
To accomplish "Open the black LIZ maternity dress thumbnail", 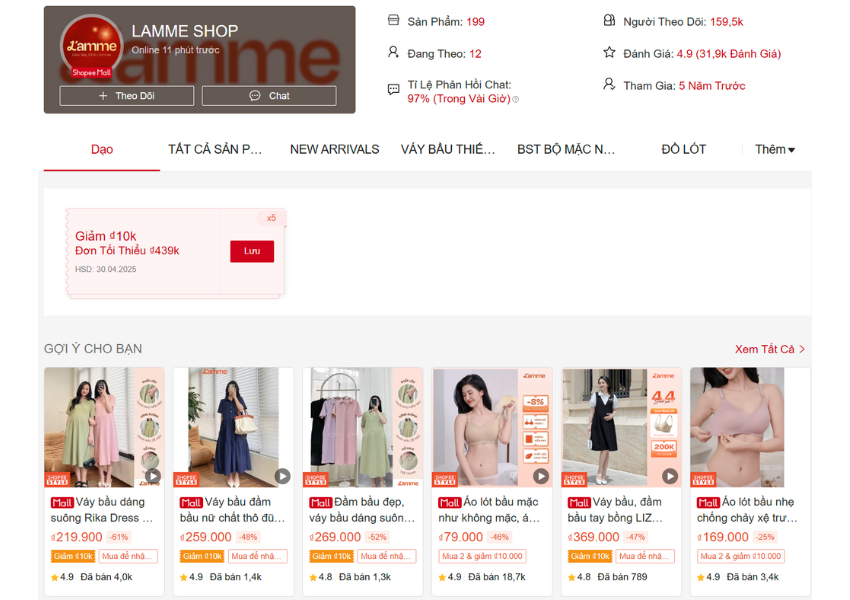I will point(621,427).
